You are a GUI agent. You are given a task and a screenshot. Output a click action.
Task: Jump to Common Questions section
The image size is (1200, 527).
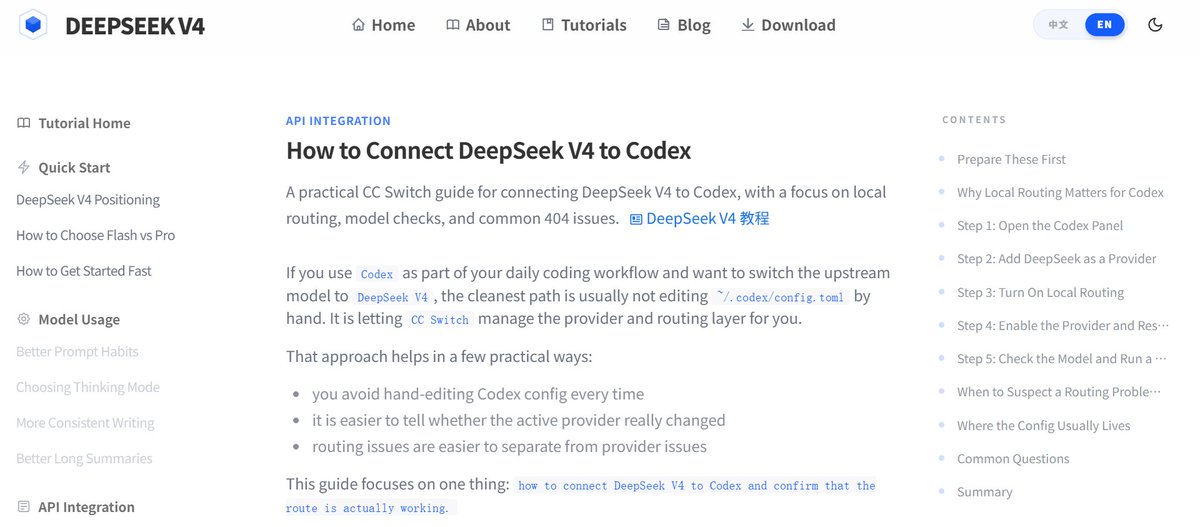point(1013,458)
